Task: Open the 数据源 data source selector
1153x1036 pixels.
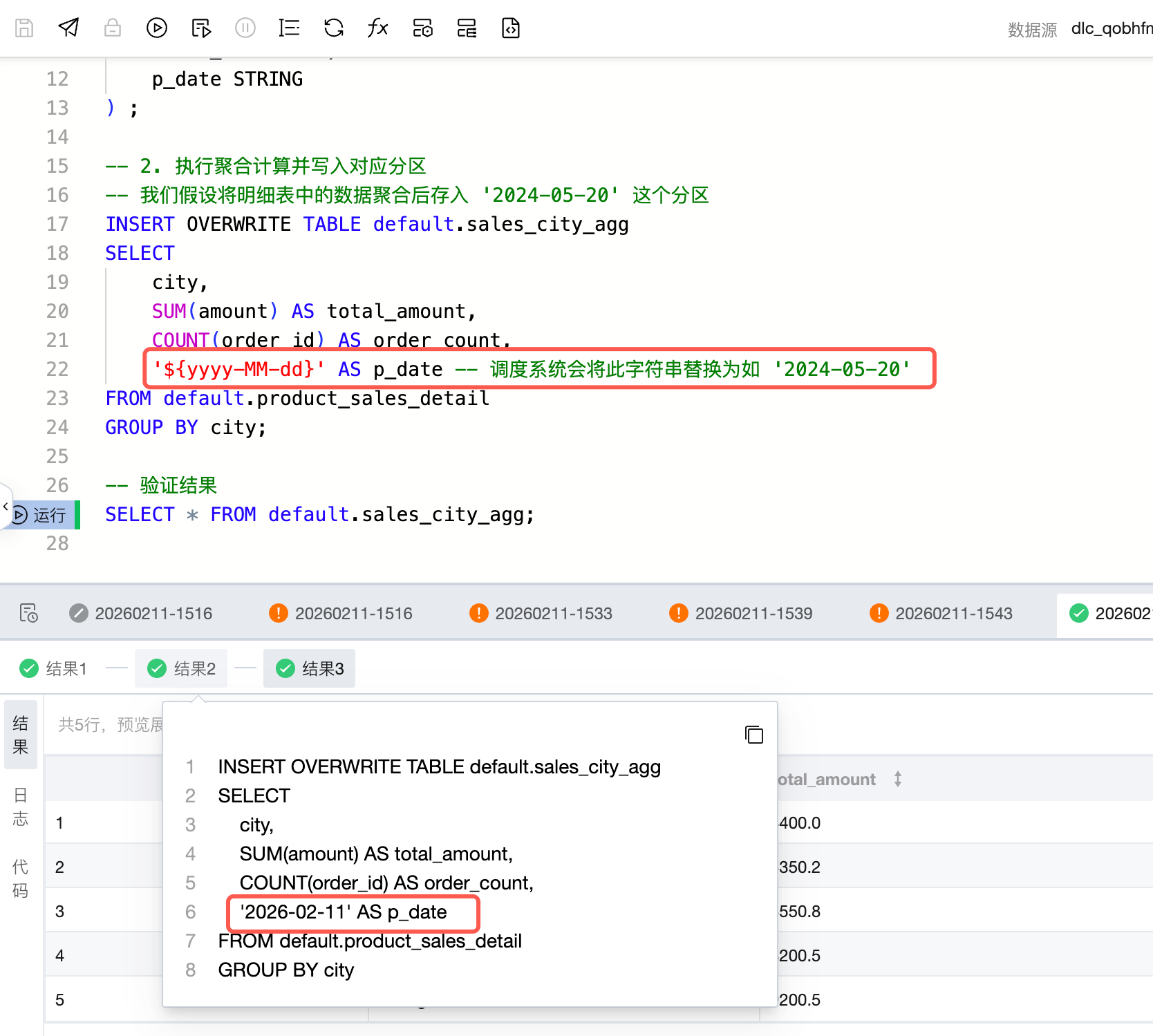Action: pyautogui.click(x=1111, y=29)
